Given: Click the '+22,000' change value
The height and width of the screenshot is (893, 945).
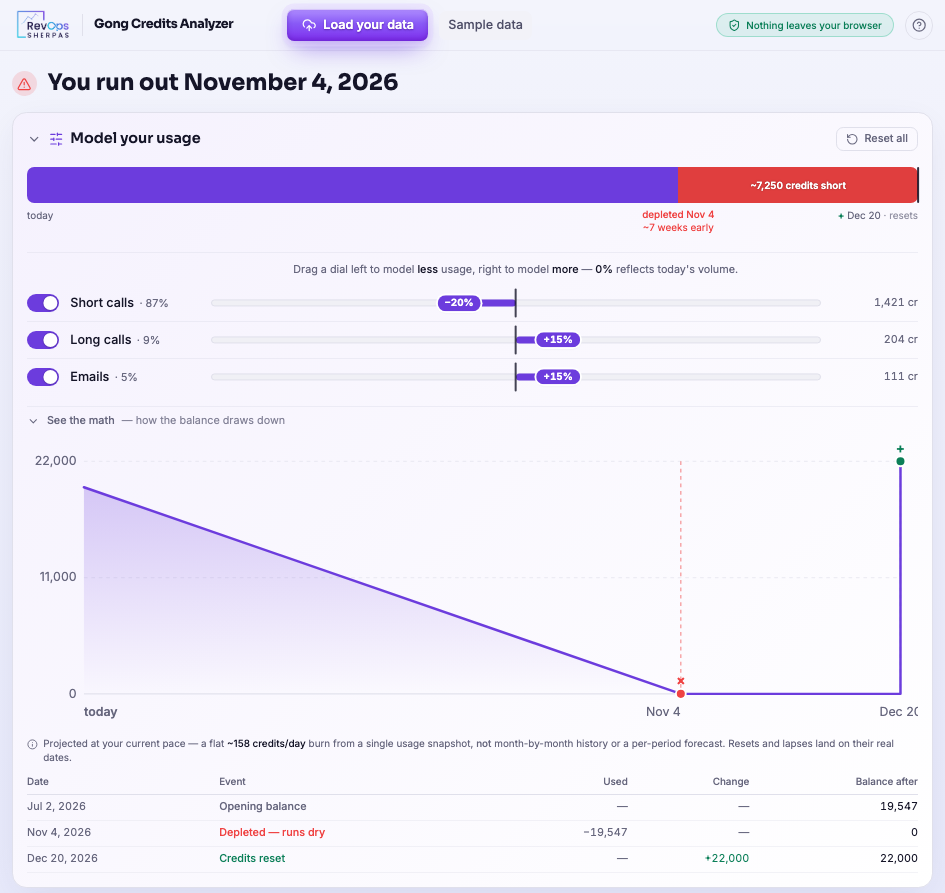Looking at the screenshot, I should 727,858.
